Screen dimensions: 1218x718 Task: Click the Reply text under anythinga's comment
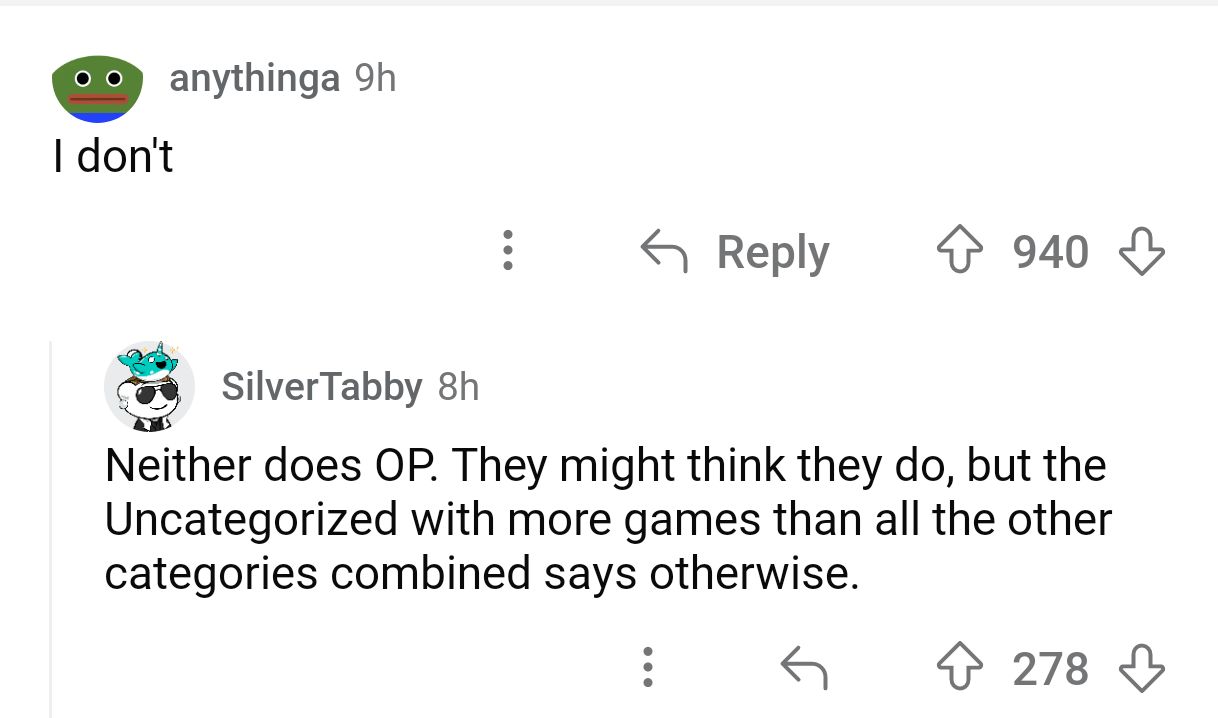[x=773, y=252]
